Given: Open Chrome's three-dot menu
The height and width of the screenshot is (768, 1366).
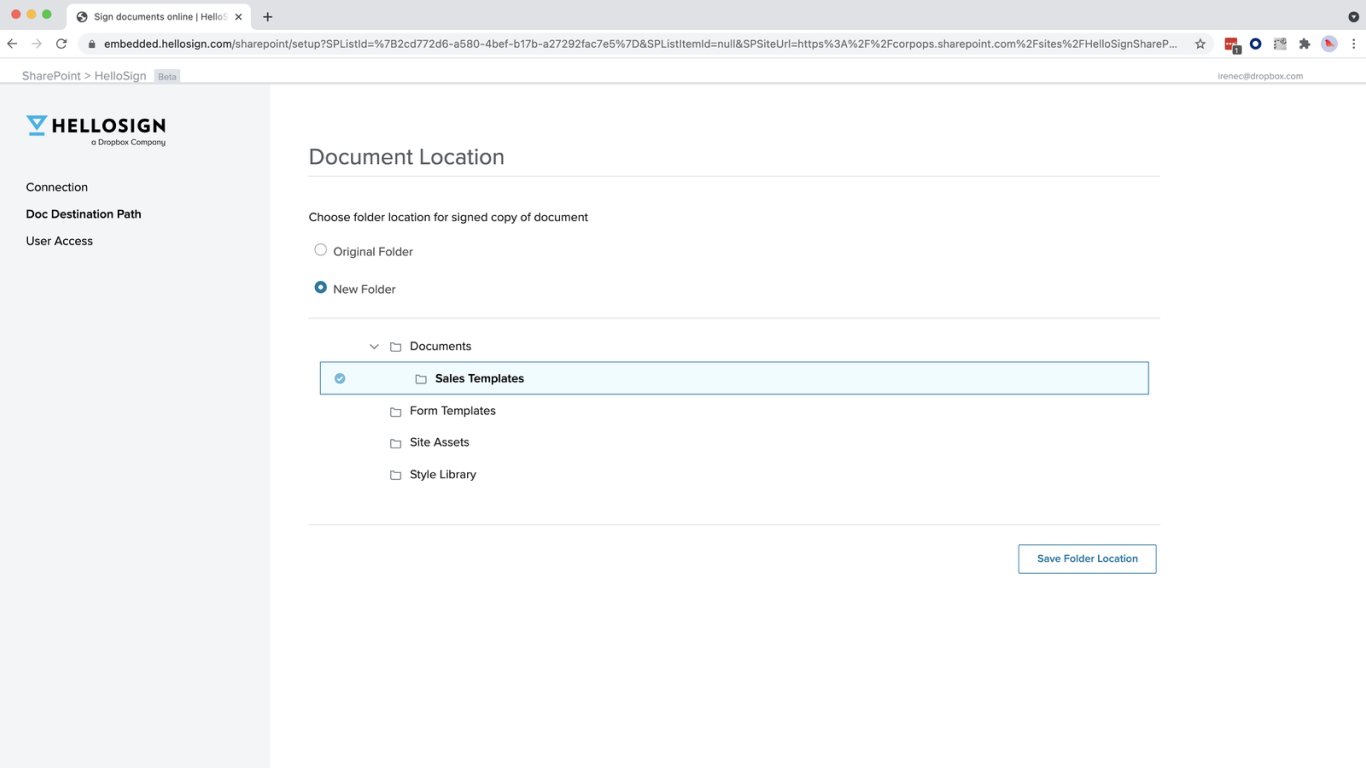Looking at the screenshot, I should coord(1353,44).
